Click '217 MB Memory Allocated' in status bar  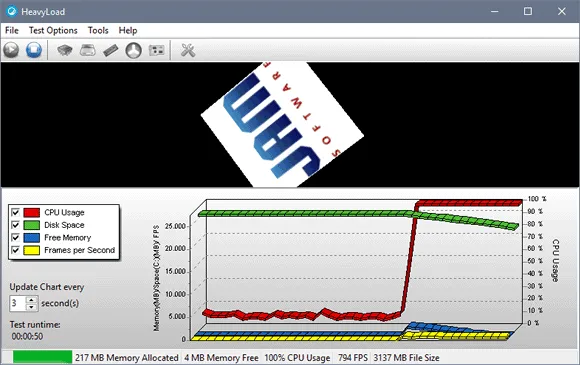point(127,358)
